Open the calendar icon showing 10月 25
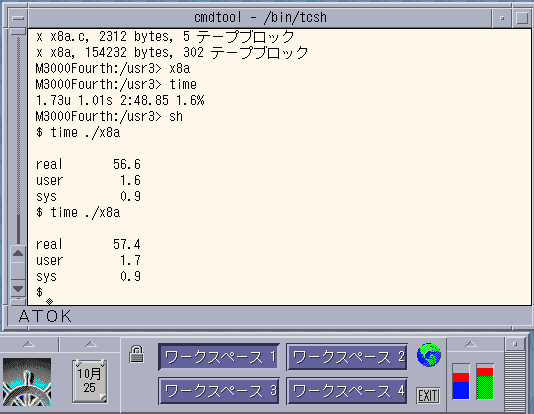This screenshot has width=534, height=414. click(x=90, y=381)
